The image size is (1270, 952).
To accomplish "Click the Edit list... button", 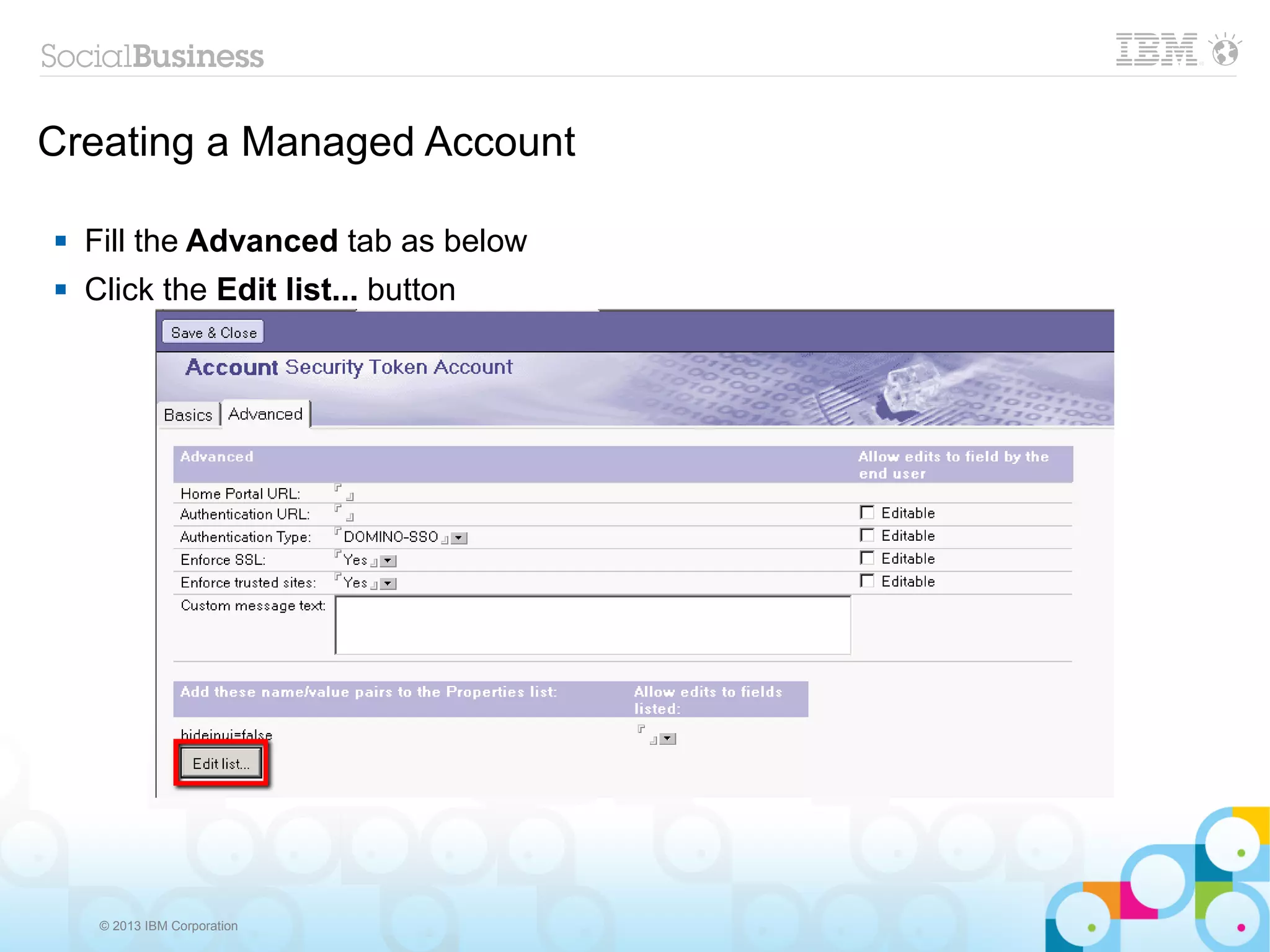I will point(221,763).
